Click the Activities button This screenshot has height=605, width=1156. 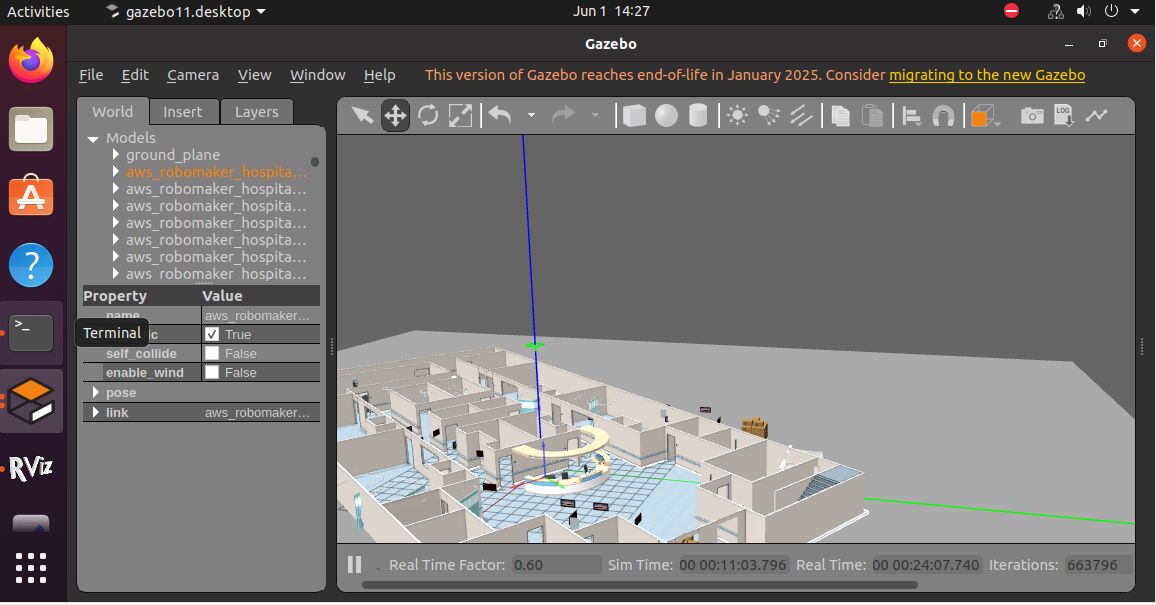[38, 12]
